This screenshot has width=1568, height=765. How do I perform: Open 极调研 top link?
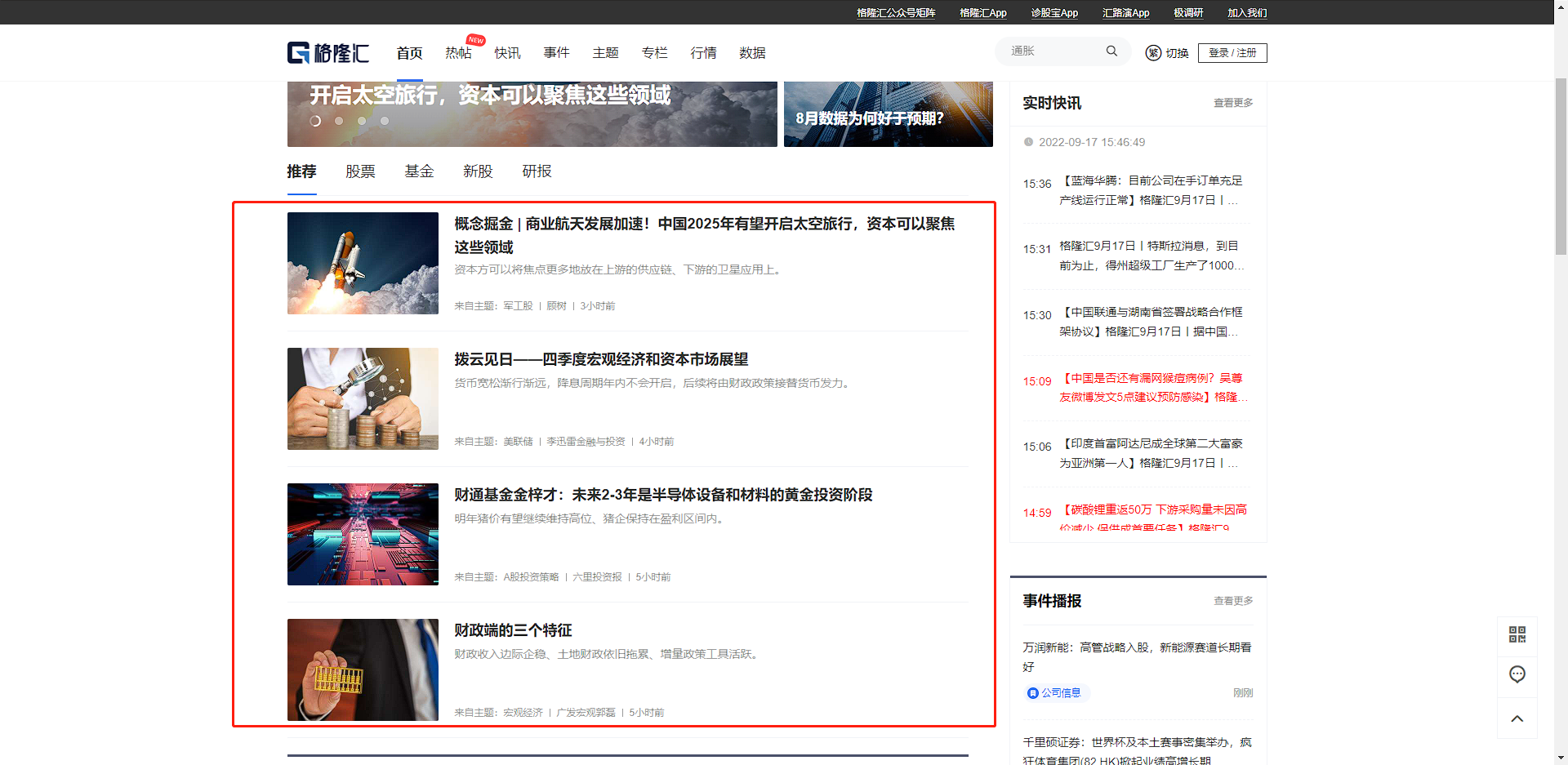point(1188,13)
